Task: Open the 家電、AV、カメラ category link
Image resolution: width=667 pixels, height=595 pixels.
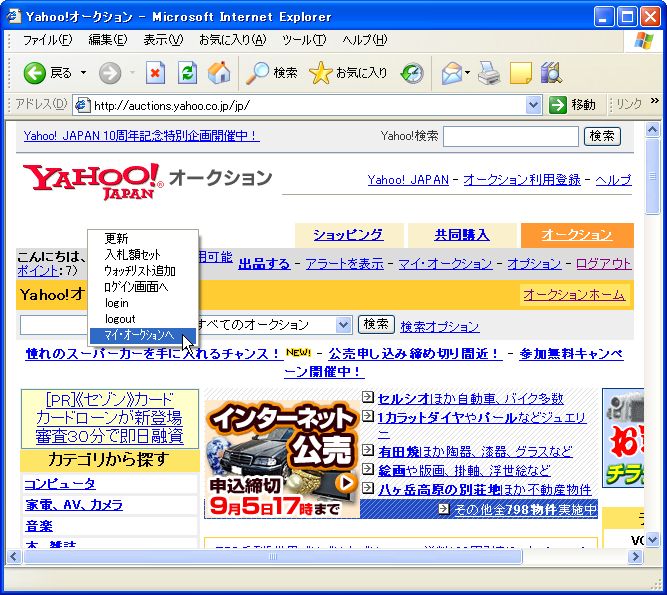Action: (x=74, y=505)
